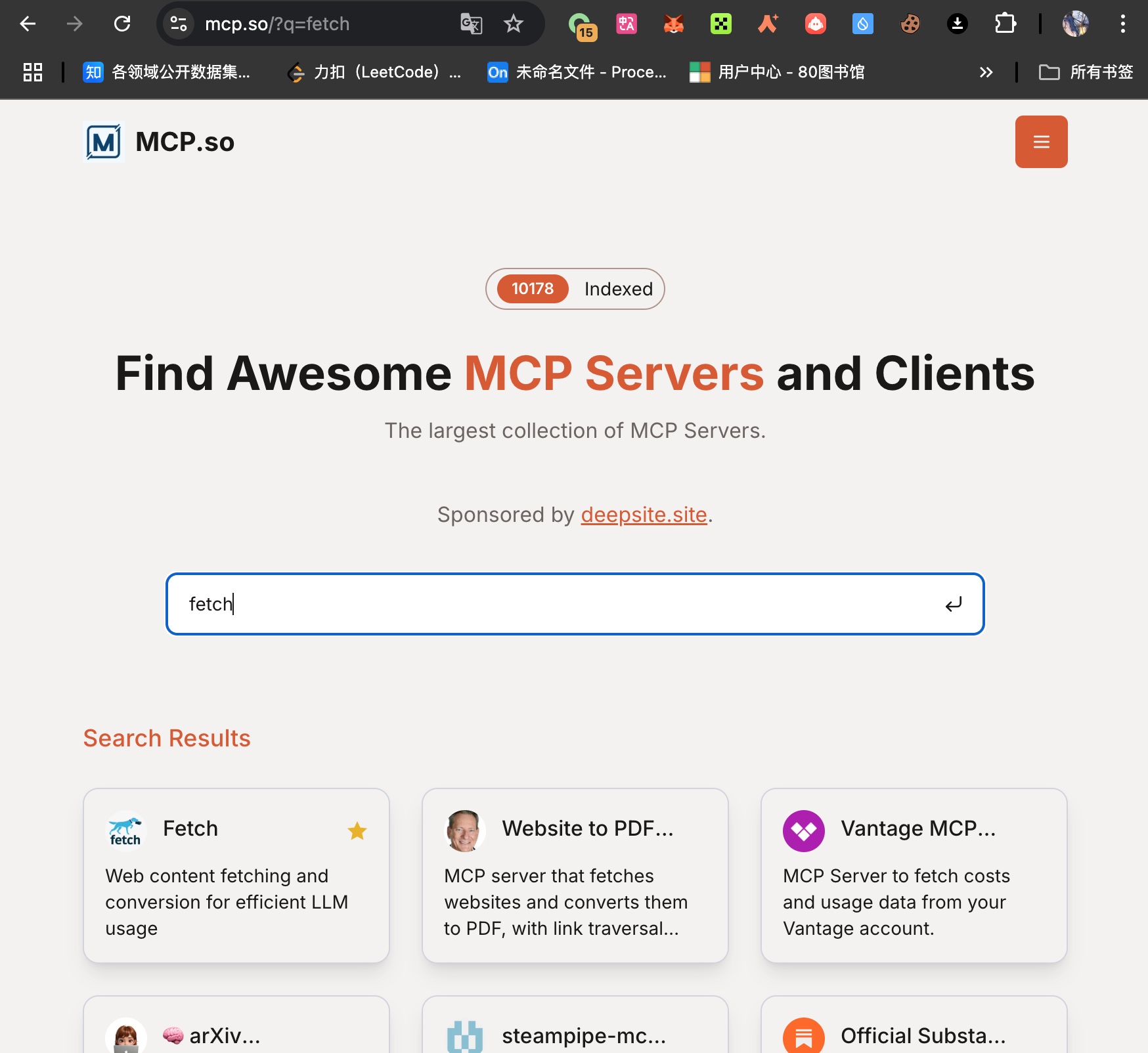Open the steampipe-mc... result card
Image resolution: width=1148 pixels, height=1053 pixels.
[575, 1025]
